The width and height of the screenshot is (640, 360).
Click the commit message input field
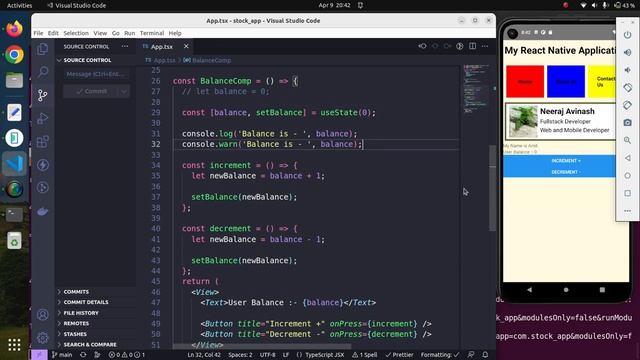[97, 74]
